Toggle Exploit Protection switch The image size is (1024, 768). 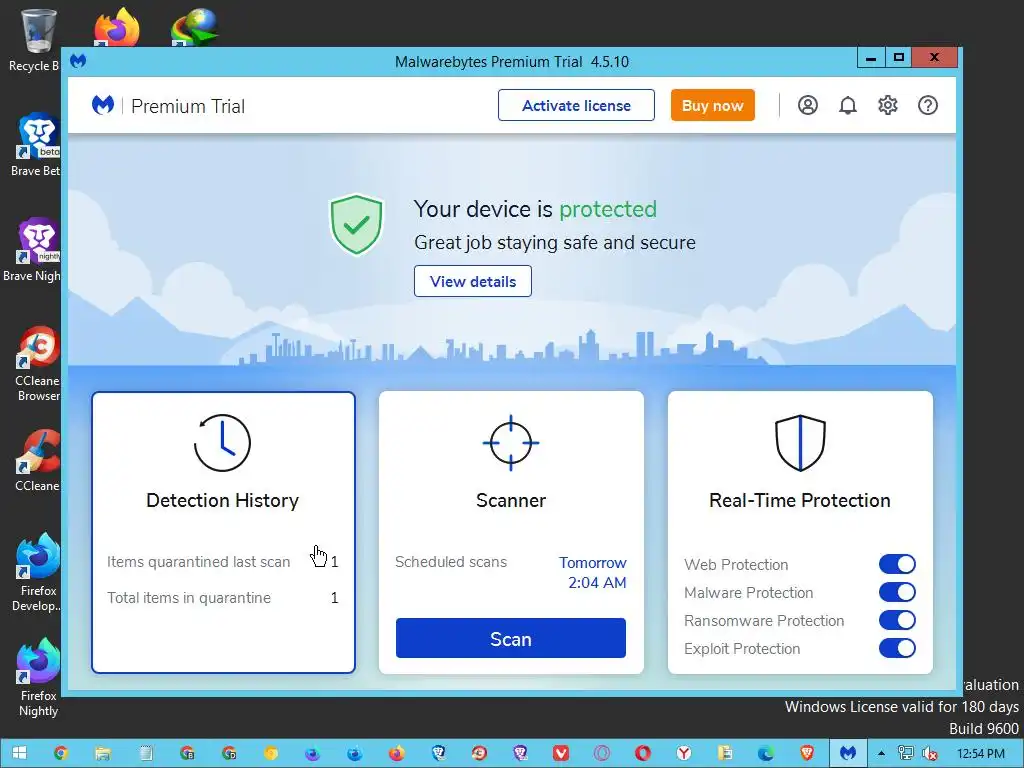(897, 648)
